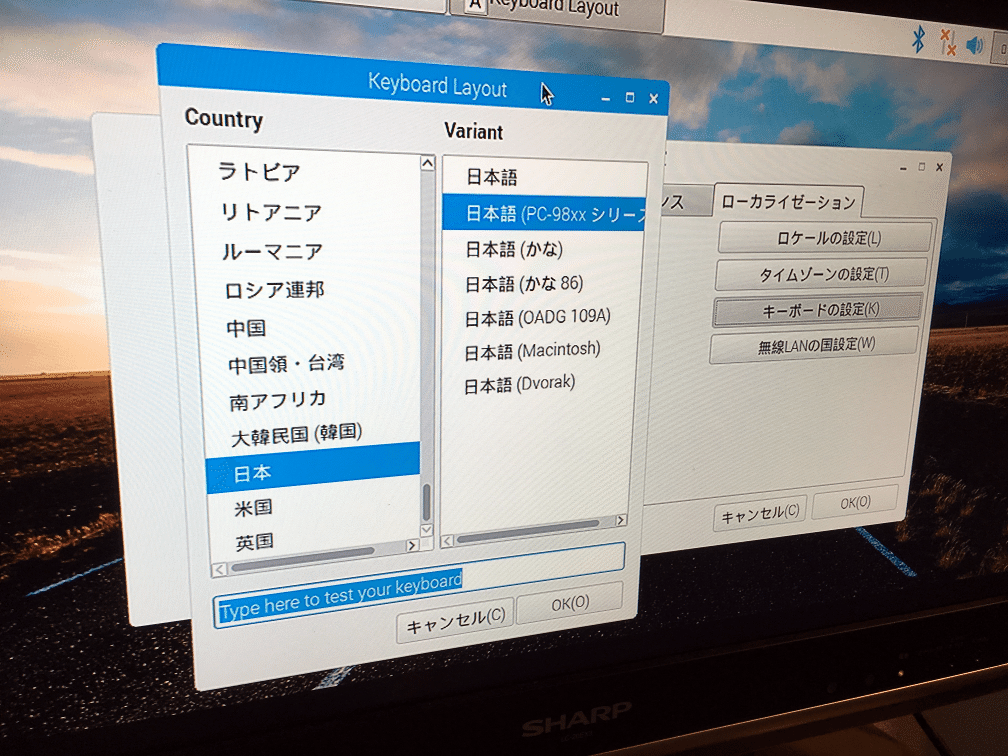Click Country list vertical scrollbar thumb

(426, 503)
